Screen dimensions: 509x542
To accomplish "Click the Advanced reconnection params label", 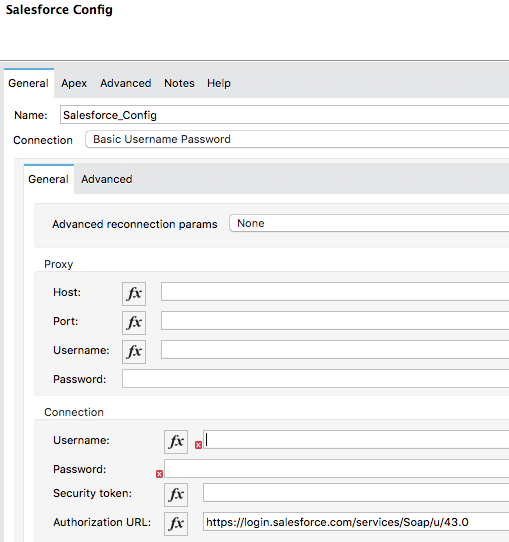I will point(135,224).
